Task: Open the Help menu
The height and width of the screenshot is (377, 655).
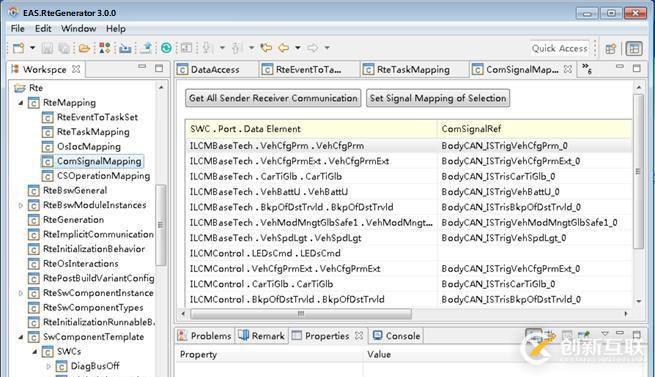Action: tap(116, 28)
